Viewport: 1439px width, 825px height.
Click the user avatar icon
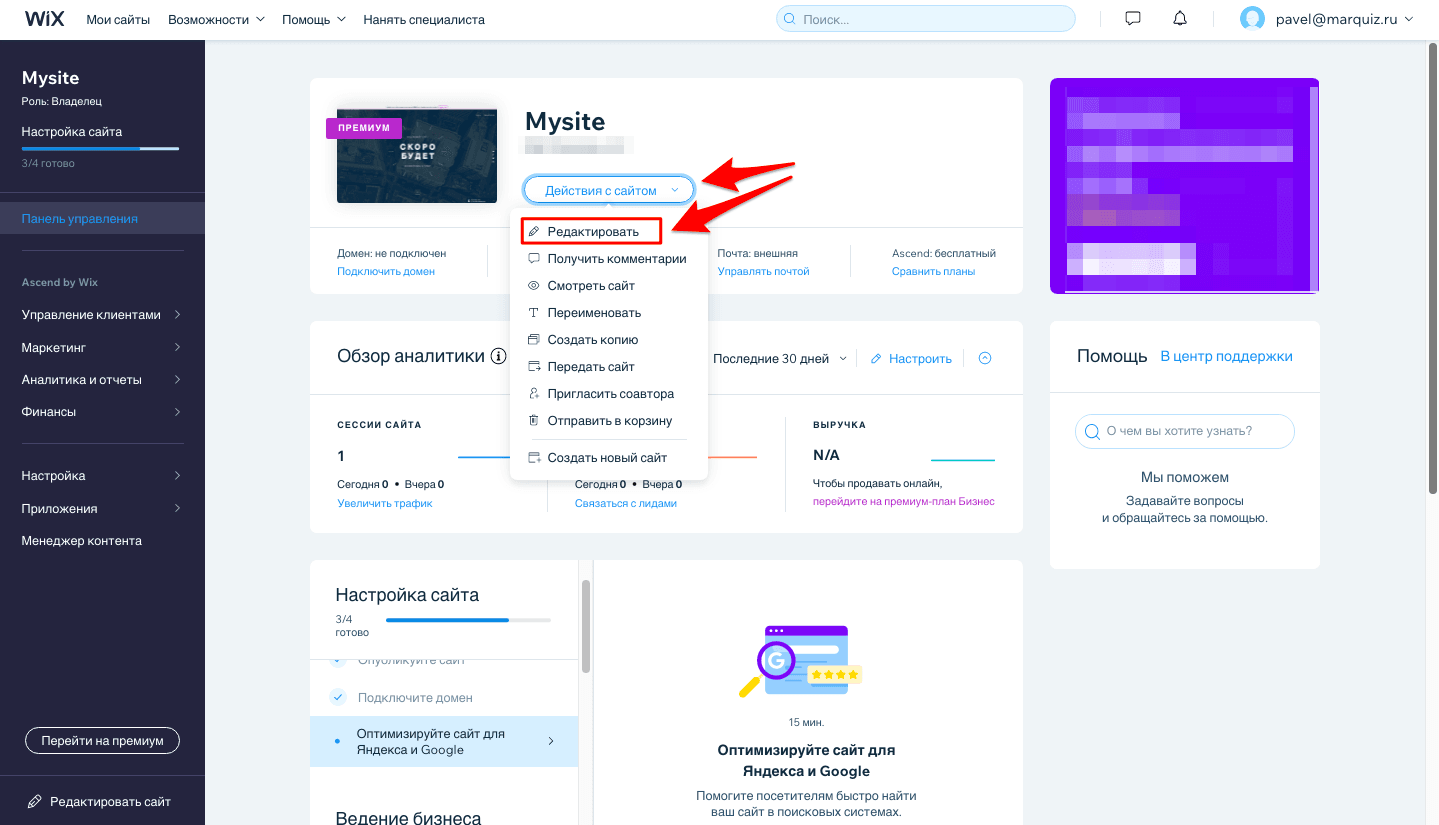tap(1252, 19)
